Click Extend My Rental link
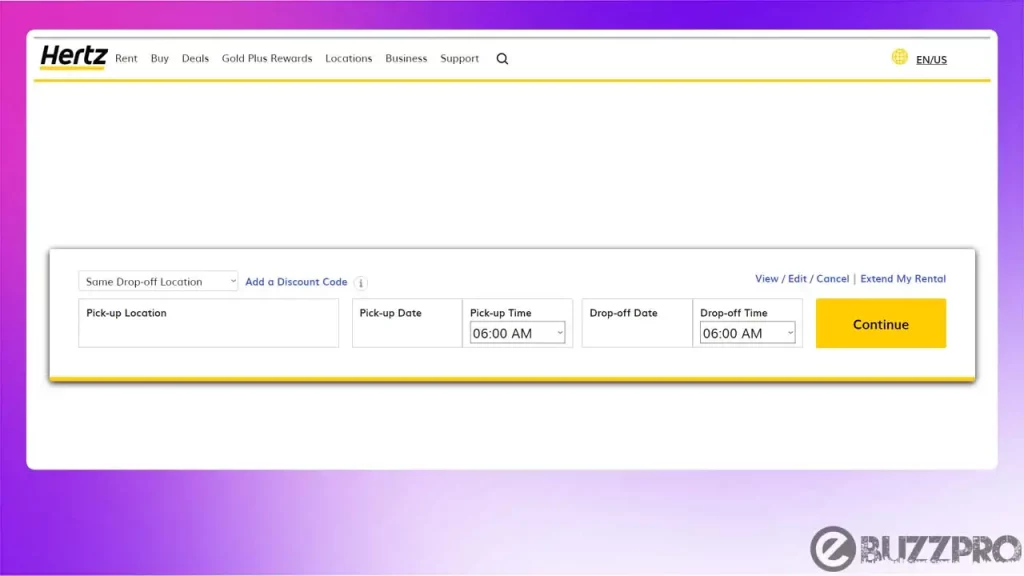The height and width of the screenshot is (576, 1024). [903, 279]
